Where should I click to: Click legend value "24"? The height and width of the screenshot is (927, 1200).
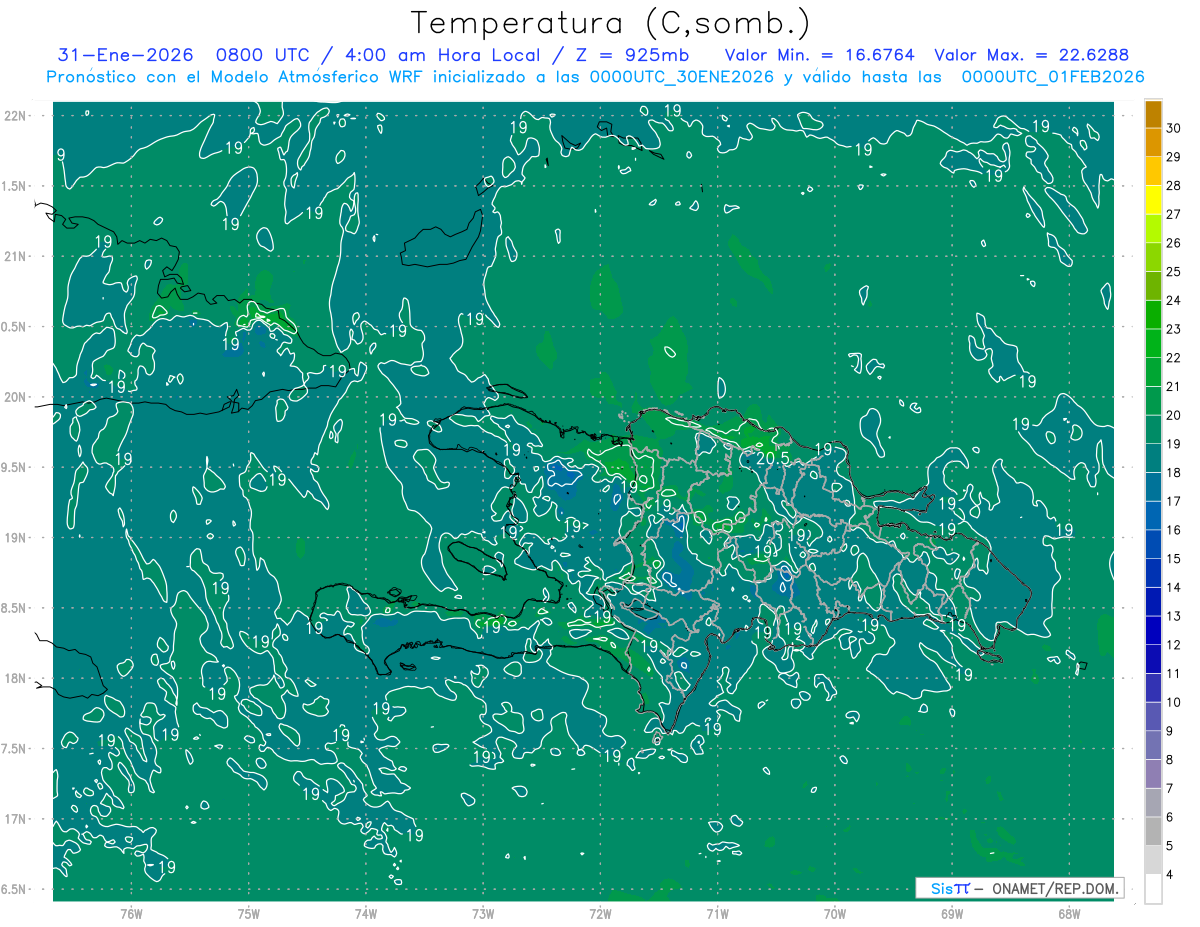1174,300
